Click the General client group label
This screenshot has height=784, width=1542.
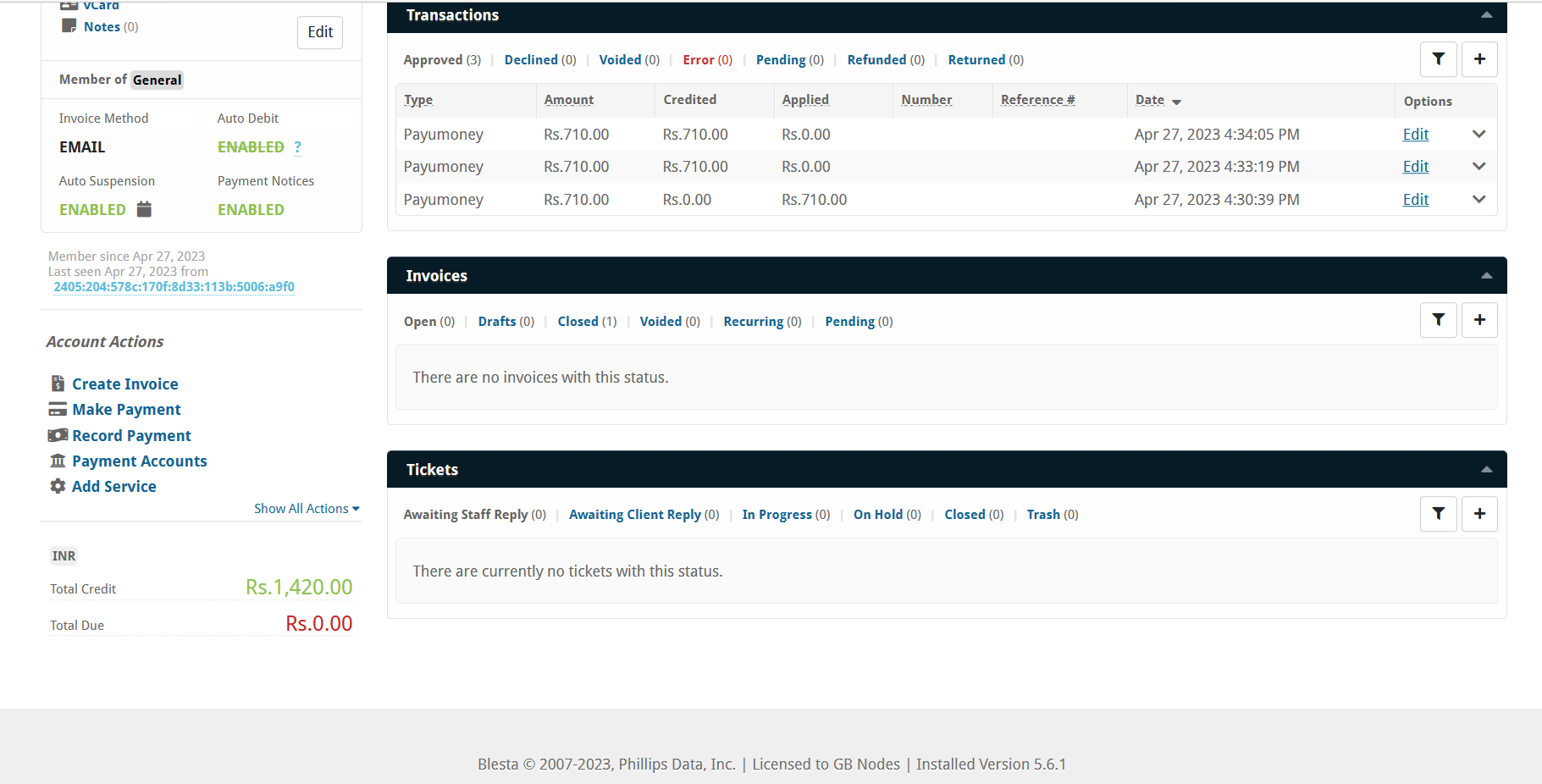[x=157, y=80]
